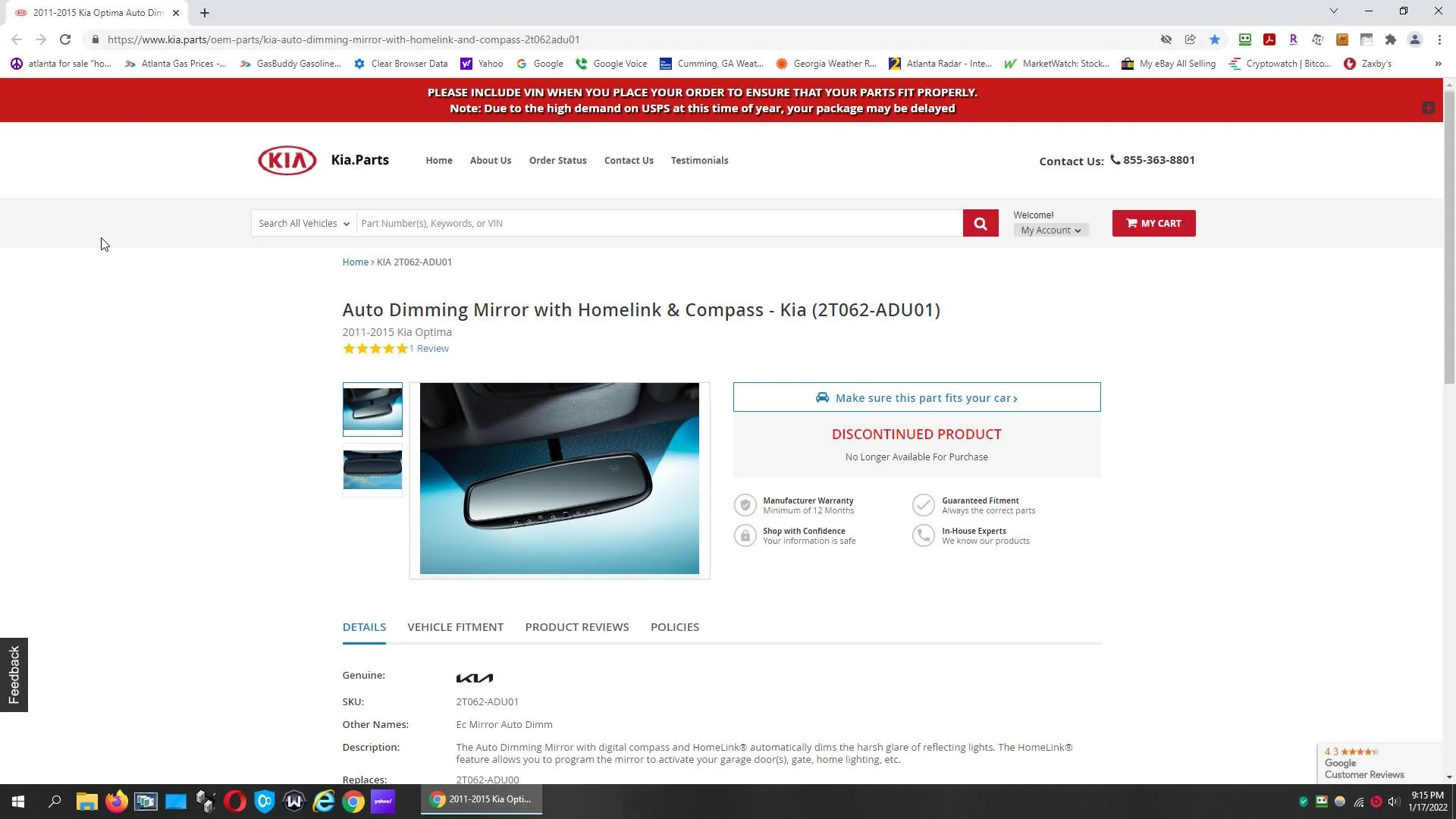Select the first mirror thumbnail
1456x819 pixels.
pyautogui.click(x=372, y=409)
